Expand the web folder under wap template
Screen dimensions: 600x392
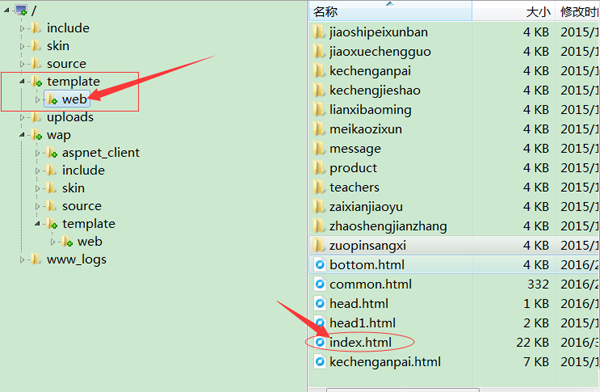click(x=52, y=242)
